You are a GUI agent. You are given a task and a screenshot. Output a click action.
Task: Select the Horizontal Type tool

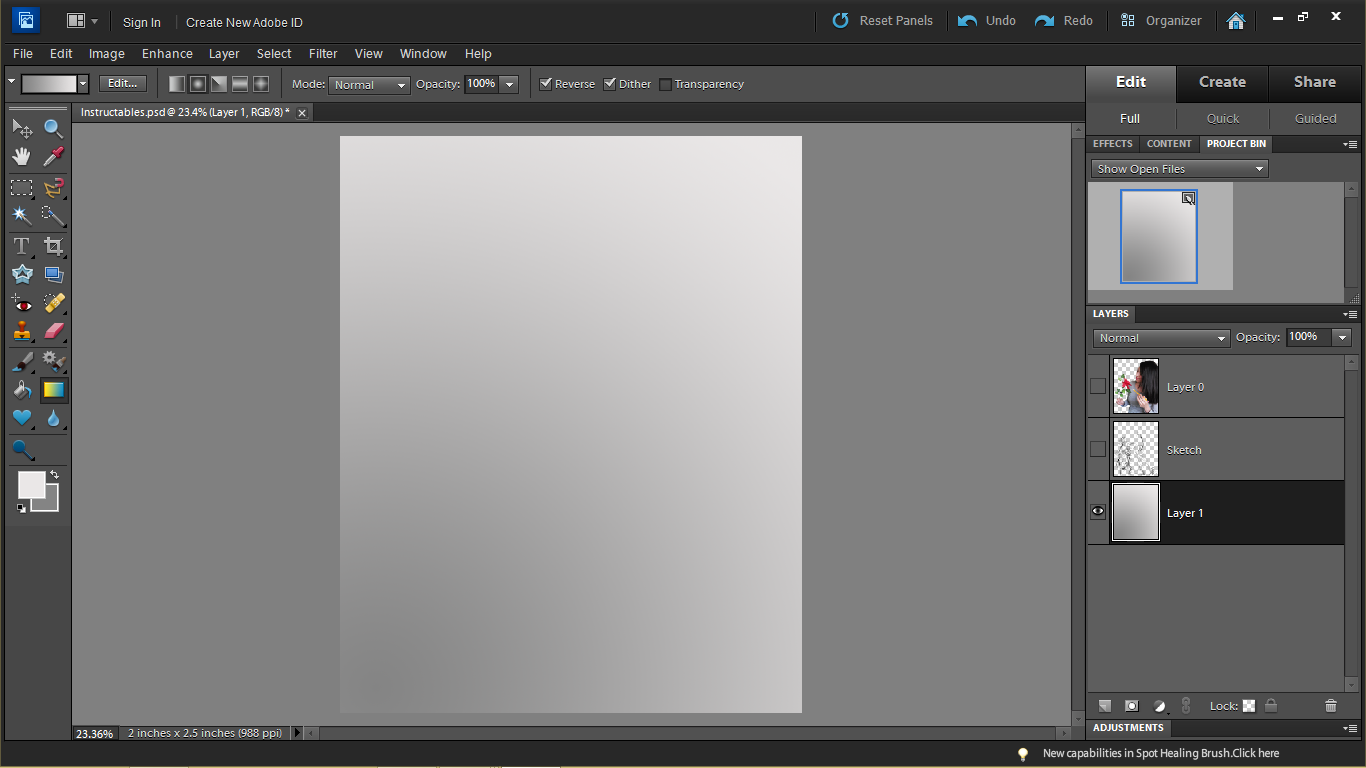(x=22, y=246)
